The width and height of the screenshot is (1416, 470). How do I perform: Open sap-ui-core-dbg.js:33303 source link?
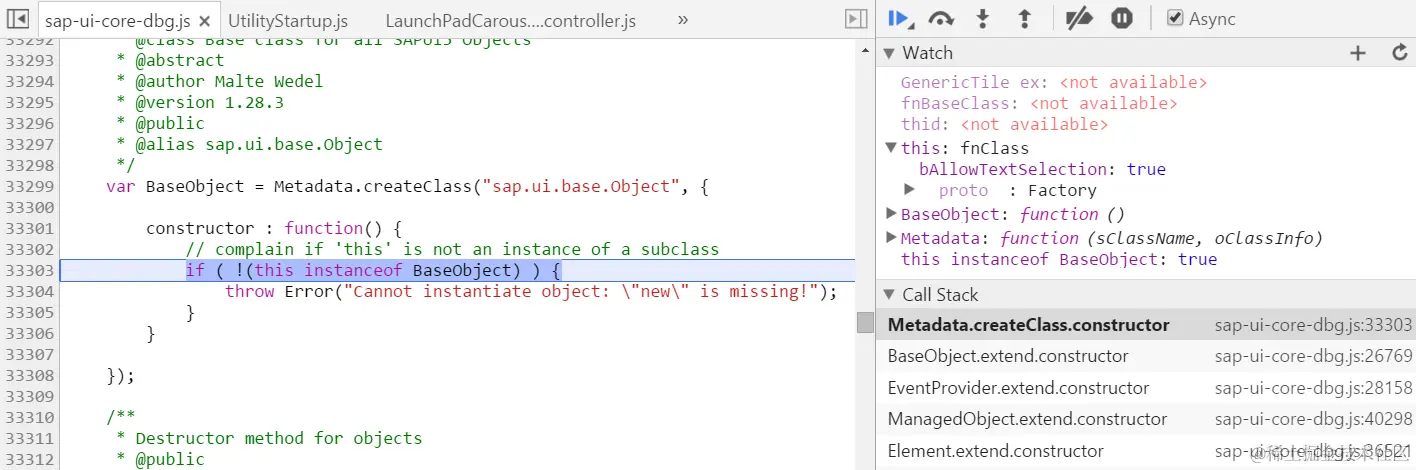coord(1313,325)
